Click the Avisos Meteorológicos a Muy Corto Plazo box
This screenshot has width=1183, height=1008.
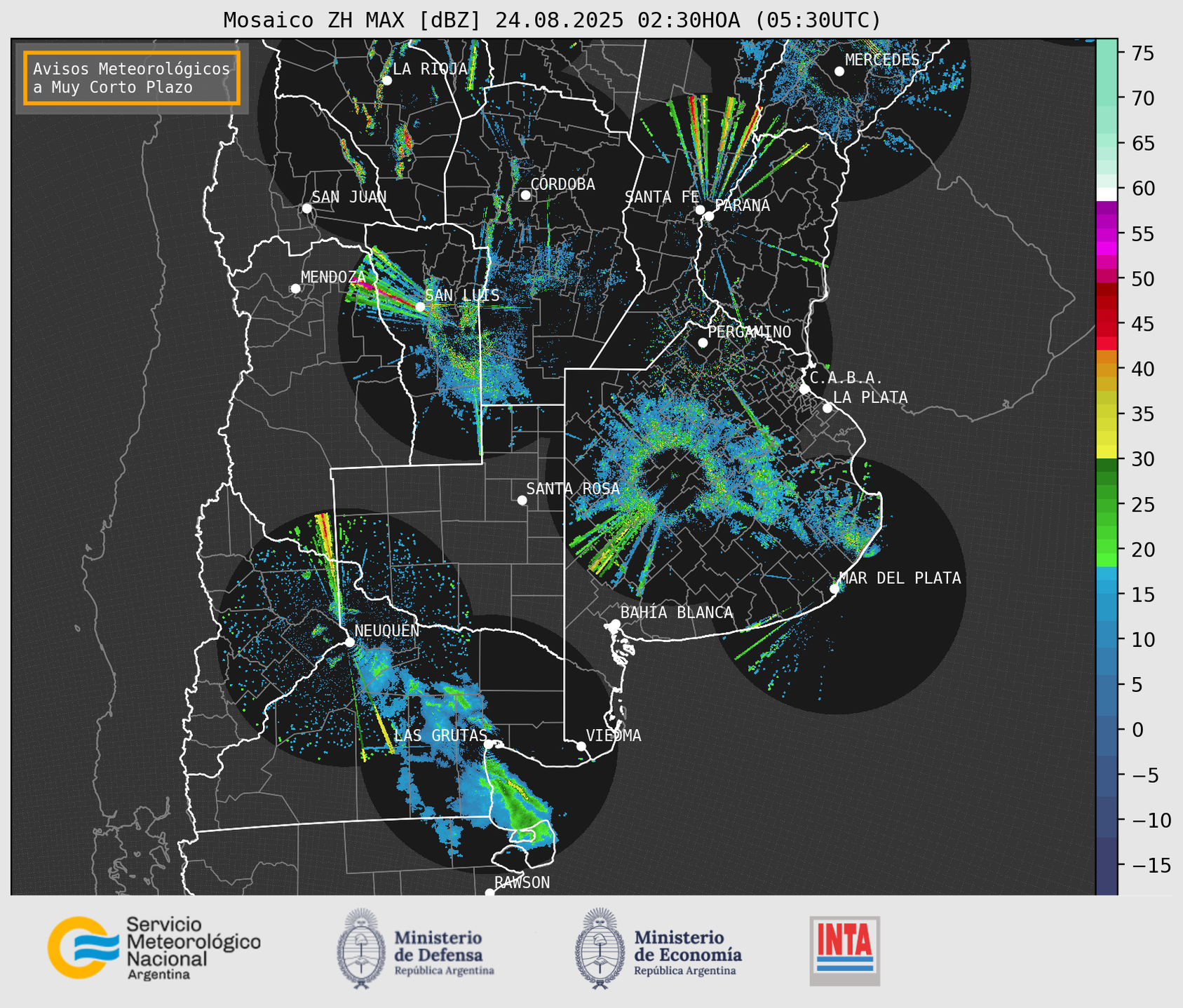(132, 78)
